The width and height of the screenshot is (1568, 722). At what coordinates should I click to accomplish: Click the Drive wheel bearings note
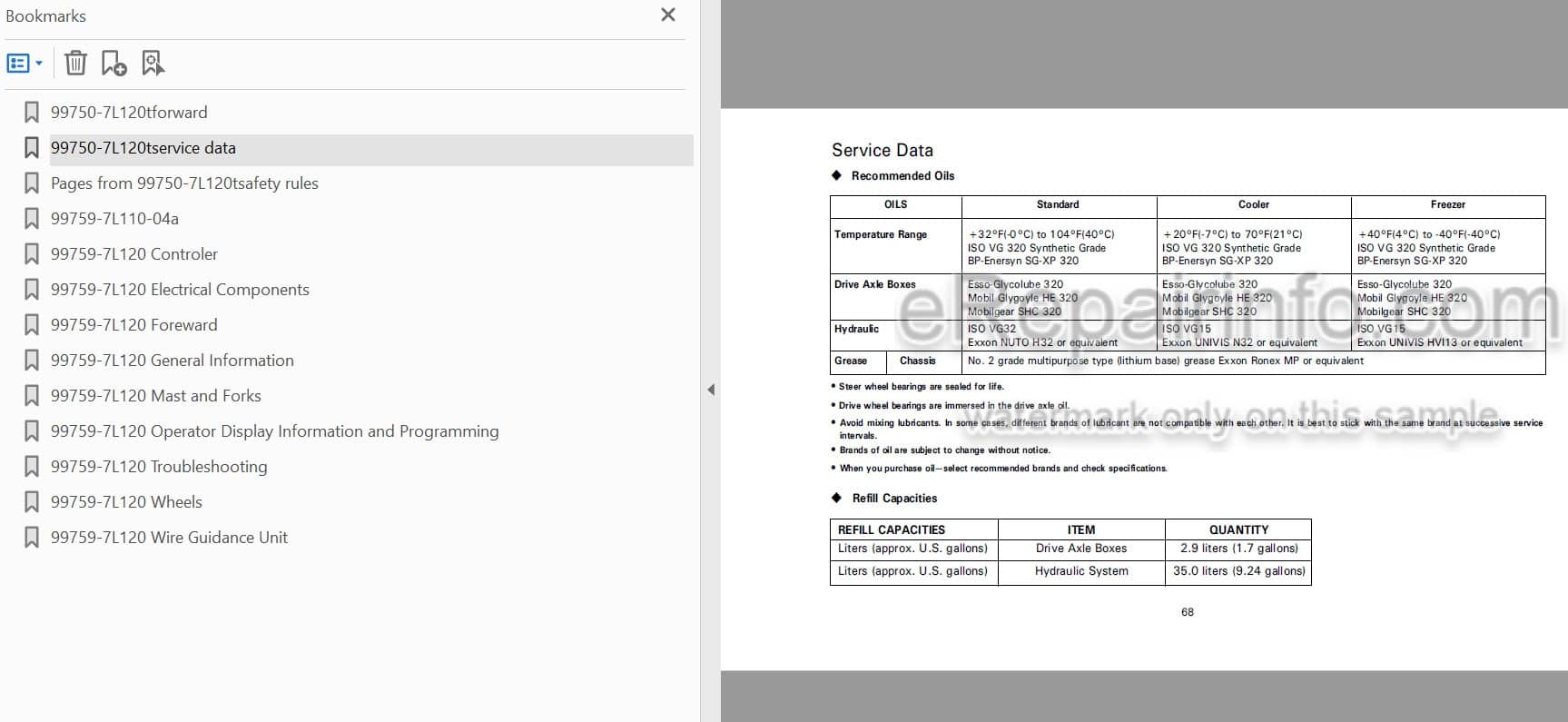[954, 406]
